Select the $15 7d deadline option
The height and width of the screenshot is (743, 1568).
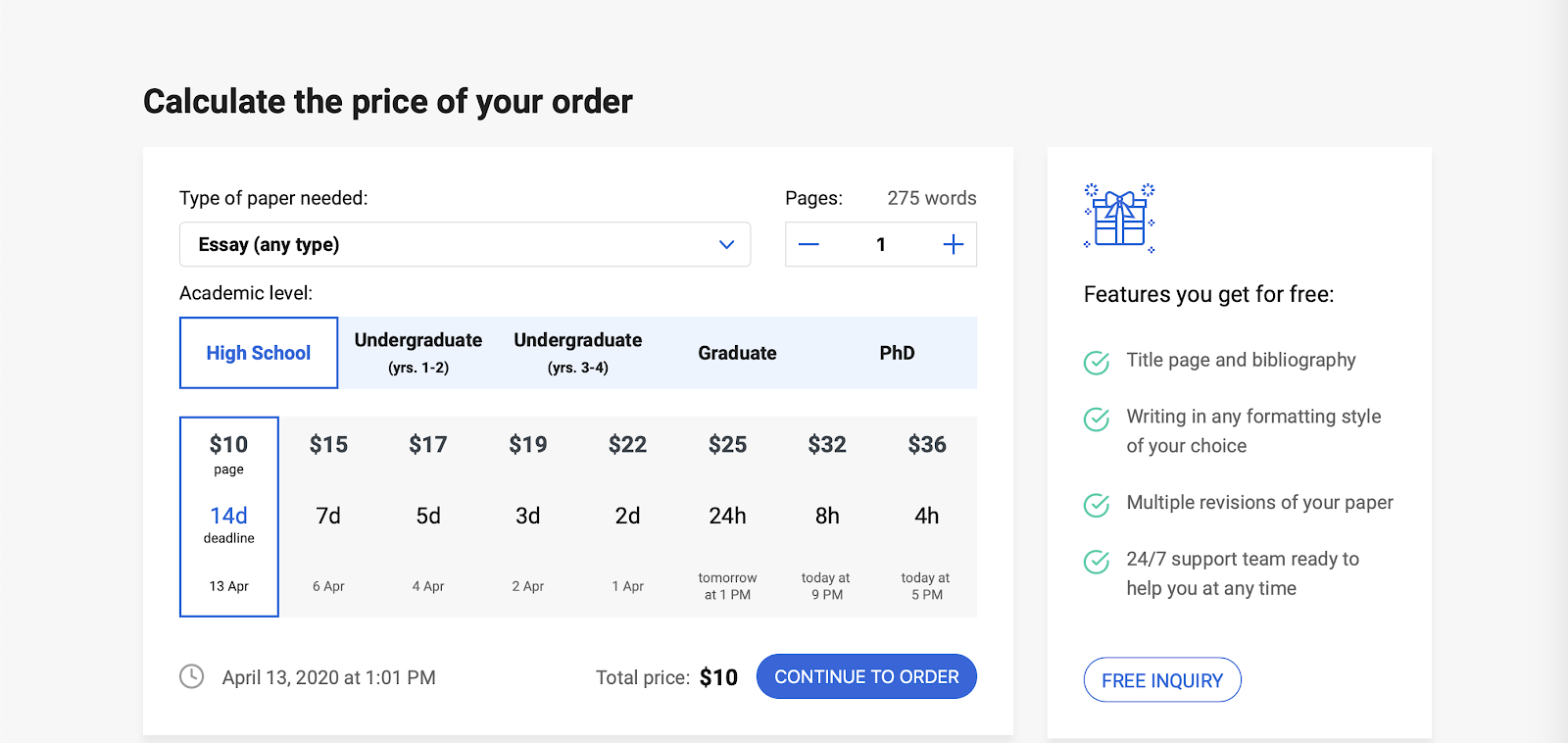point(328,516)
